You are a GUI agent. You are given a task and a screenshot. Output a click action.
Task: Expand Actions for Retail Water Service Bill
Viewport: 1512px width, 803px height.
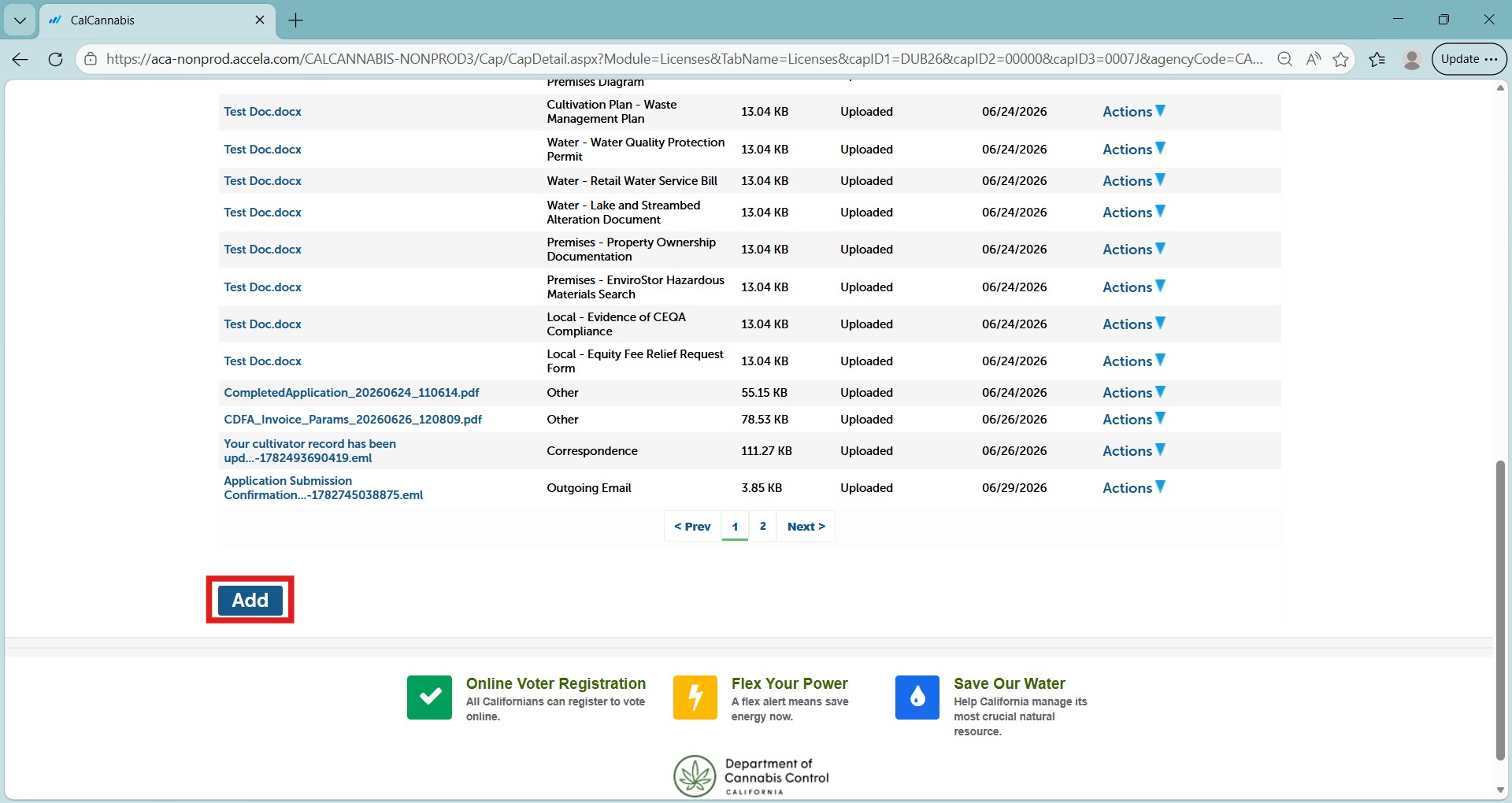click(1133, 181)
